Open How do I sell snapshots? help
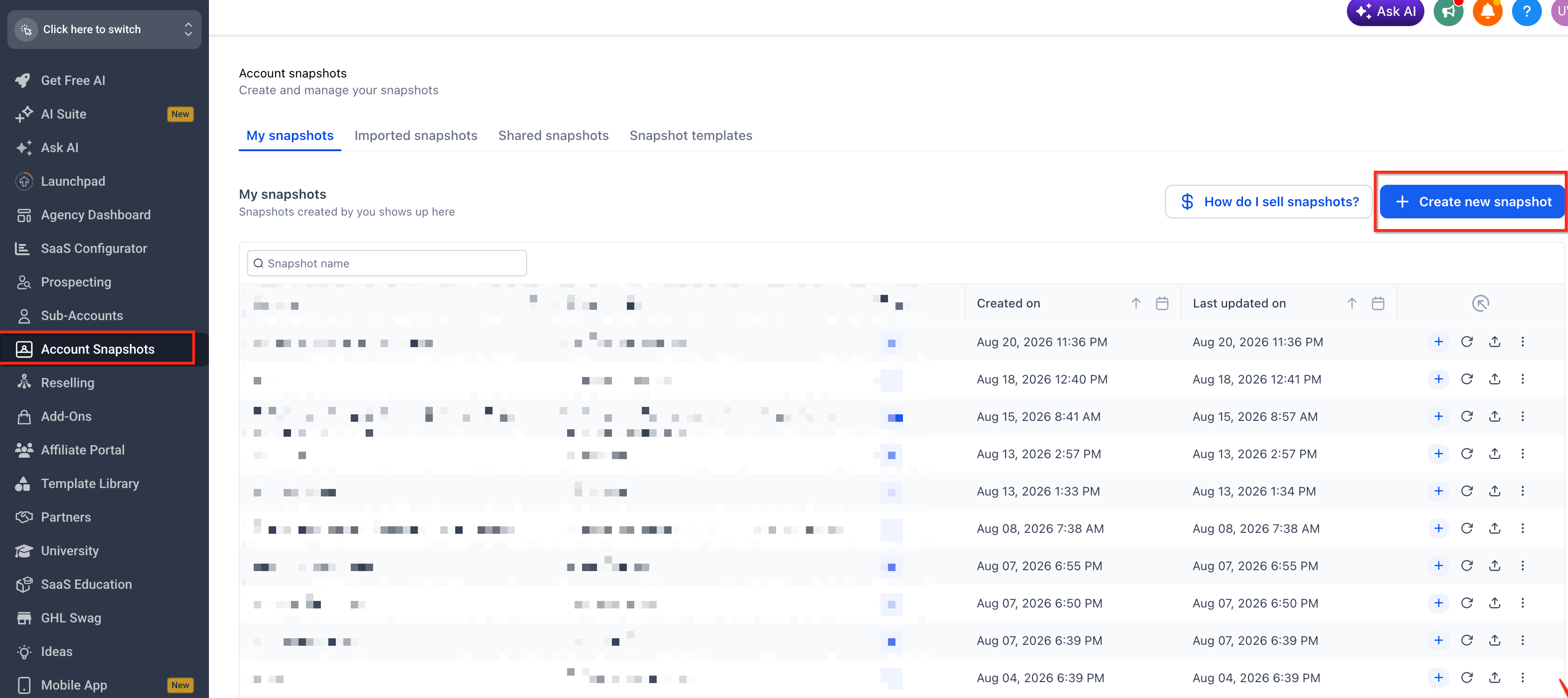The height and width of the screenshot is (698, 1568). point(1268,202)
